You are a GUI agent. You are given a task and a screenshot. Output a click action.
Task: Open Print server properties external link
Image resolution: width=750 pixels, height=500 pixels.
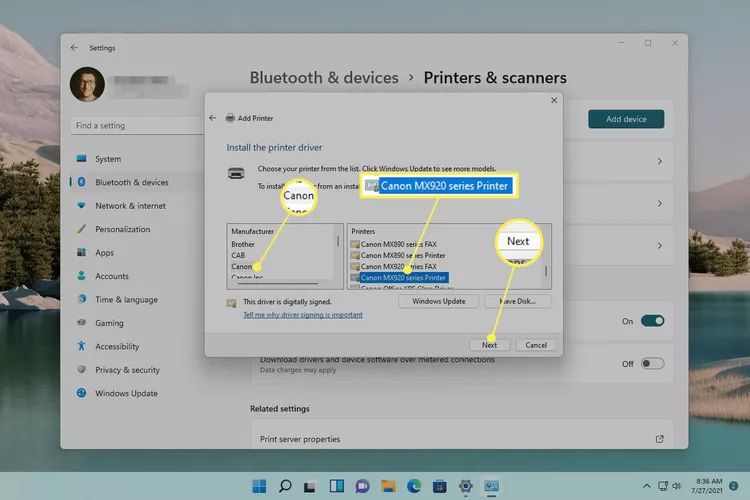[660, 439]
